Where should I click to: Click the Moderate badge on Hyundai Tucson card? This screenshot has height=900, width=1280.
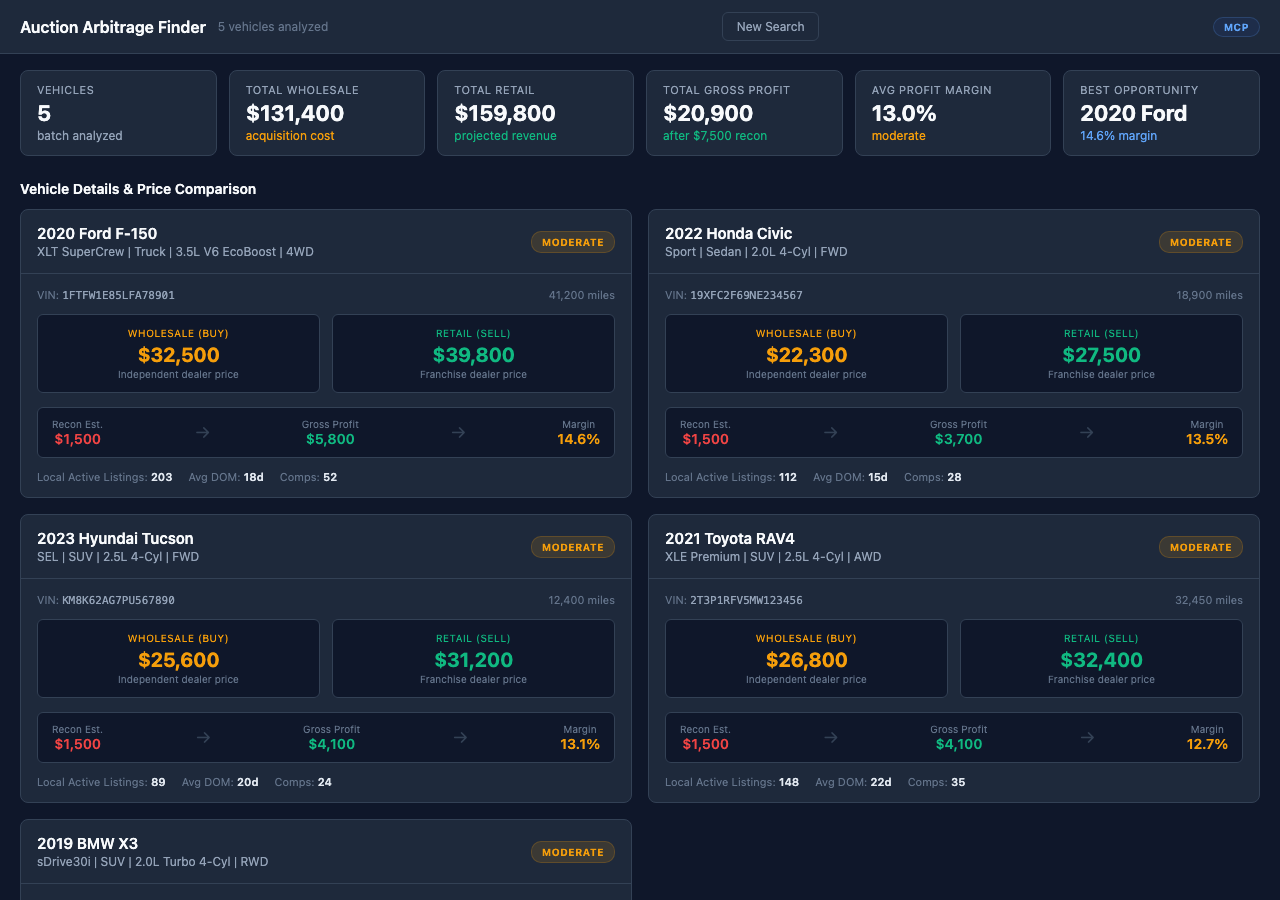[x=573, y=547]
